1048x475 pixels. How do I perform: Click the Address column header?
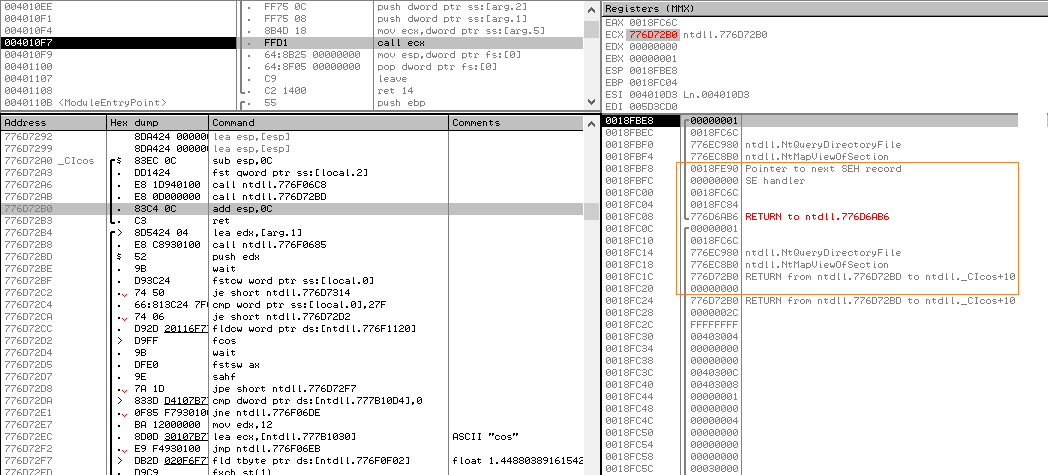coord(52,122)
